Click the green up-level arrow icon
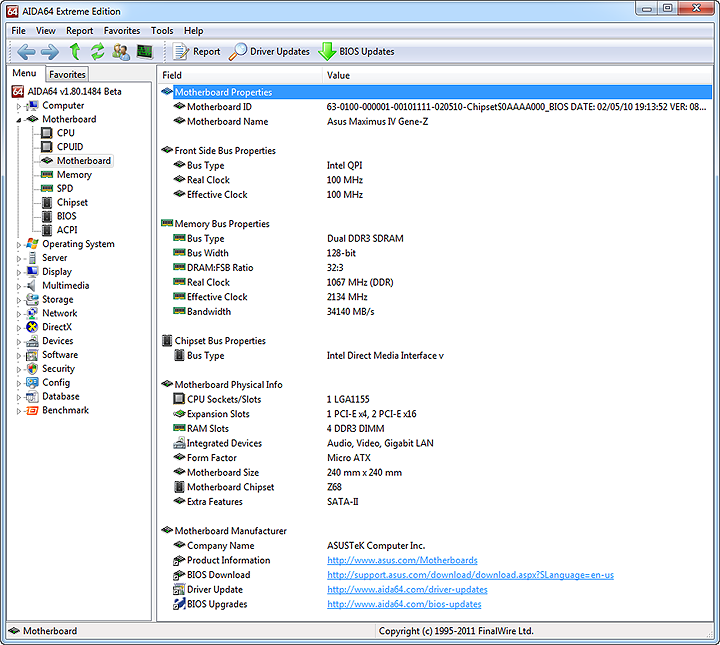Screen dimensions: 720x645 (x=75, y=51)
